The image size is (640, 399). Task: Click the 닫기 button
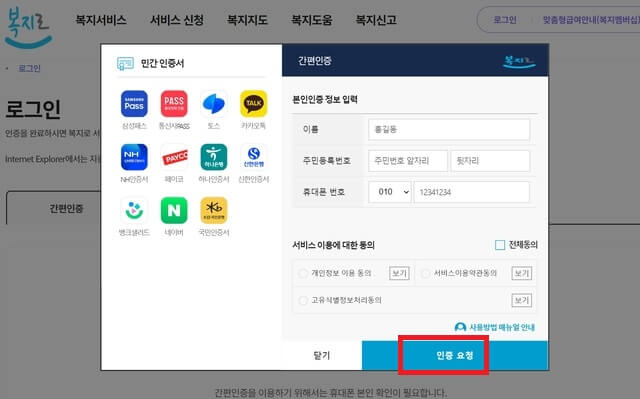[x=322, y=355]
